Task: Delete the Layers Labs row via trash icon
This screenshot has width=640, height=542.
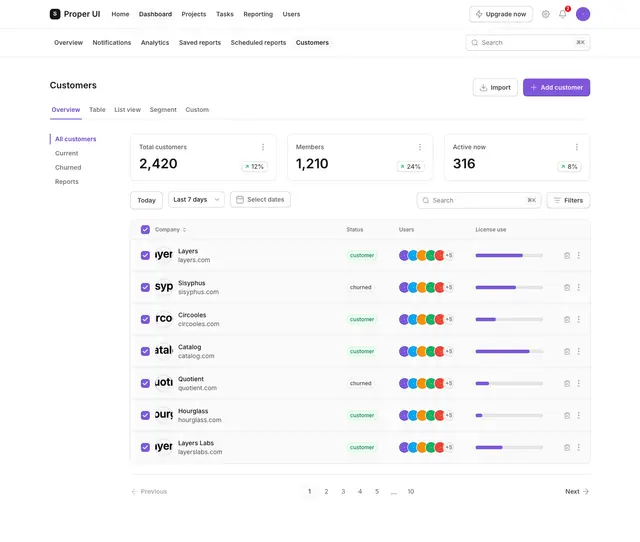Action: click(x=567, y=447)
